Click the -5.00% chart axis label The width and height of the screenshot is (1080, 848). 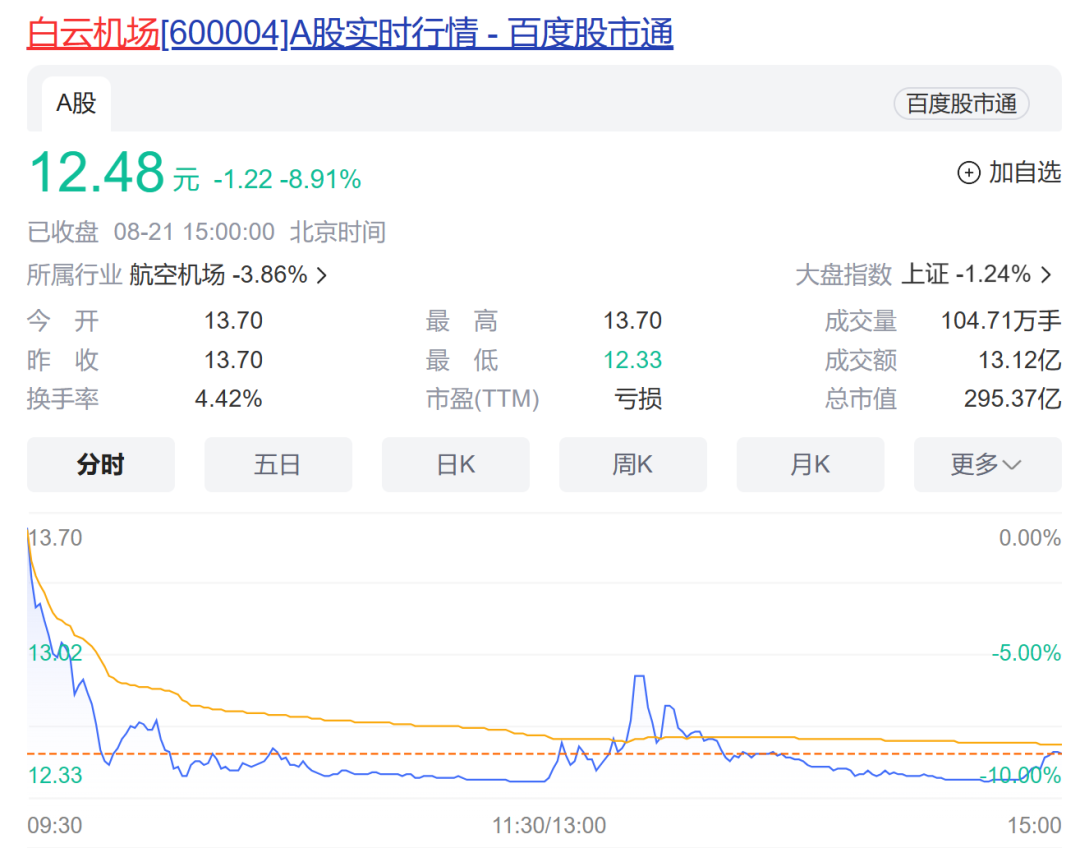click(x=1026, y=652)
